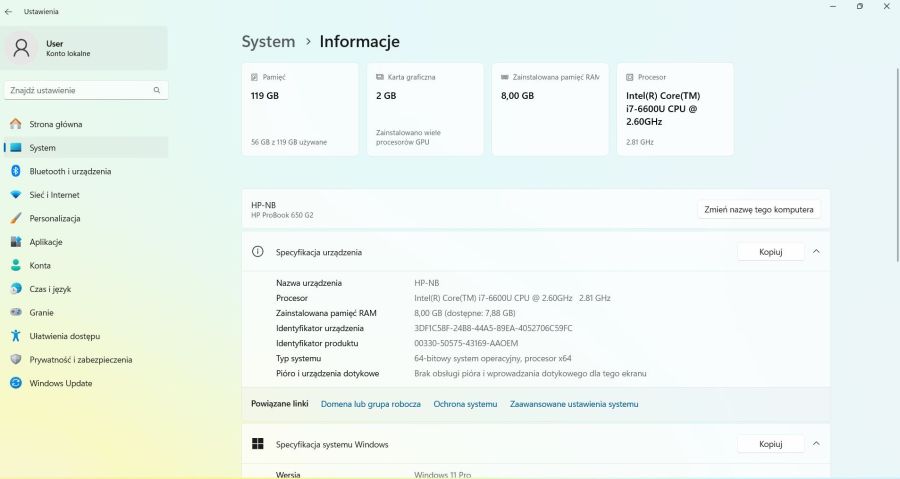Image resolution: width=900 pixels, height=479 pixels.
Task: Collapse the Specyfikacja urządzenia section chevron
Action: pos(816,251)
